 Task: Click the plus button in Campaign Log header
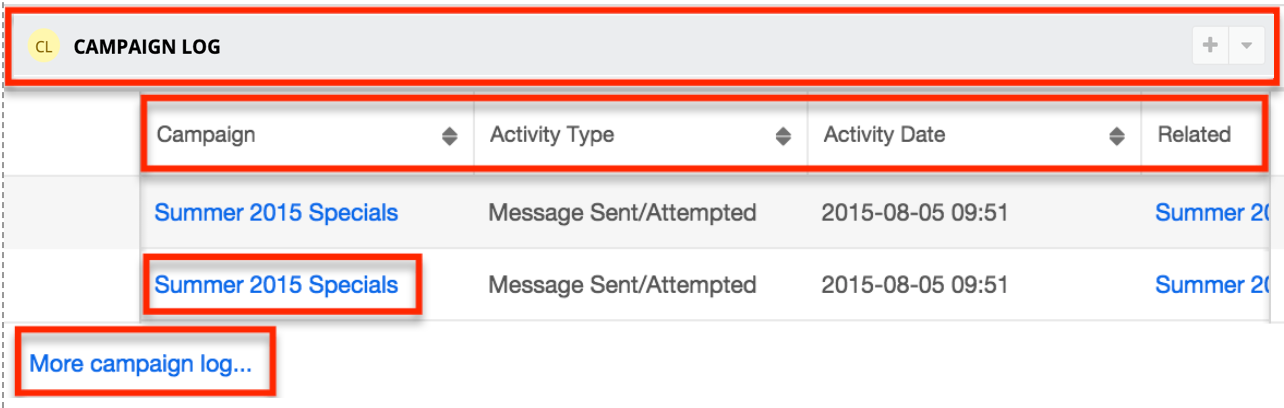pyautogui.click(x=1210, y=46)
